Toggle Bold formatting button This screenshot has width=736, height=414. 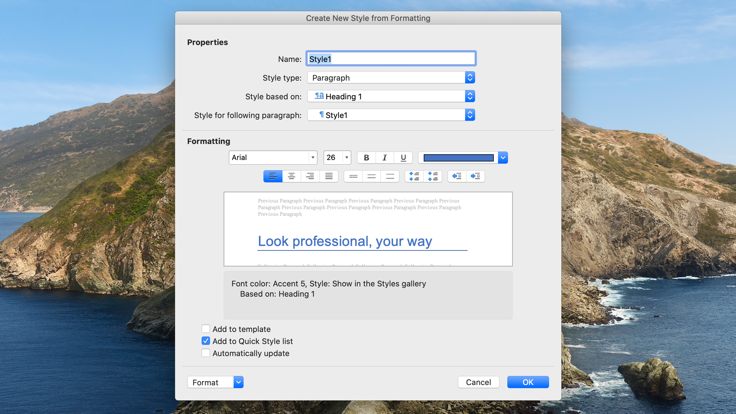366,158
